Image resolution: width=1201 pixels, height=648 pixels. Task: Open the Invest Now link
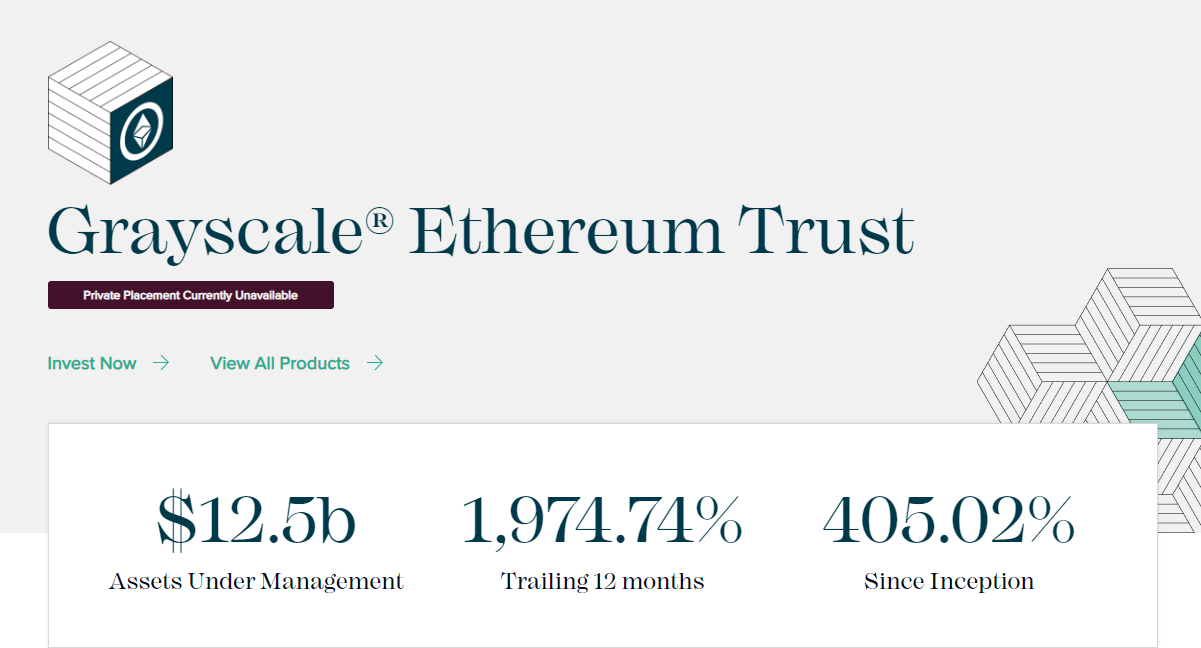click(x=92, y=363)
